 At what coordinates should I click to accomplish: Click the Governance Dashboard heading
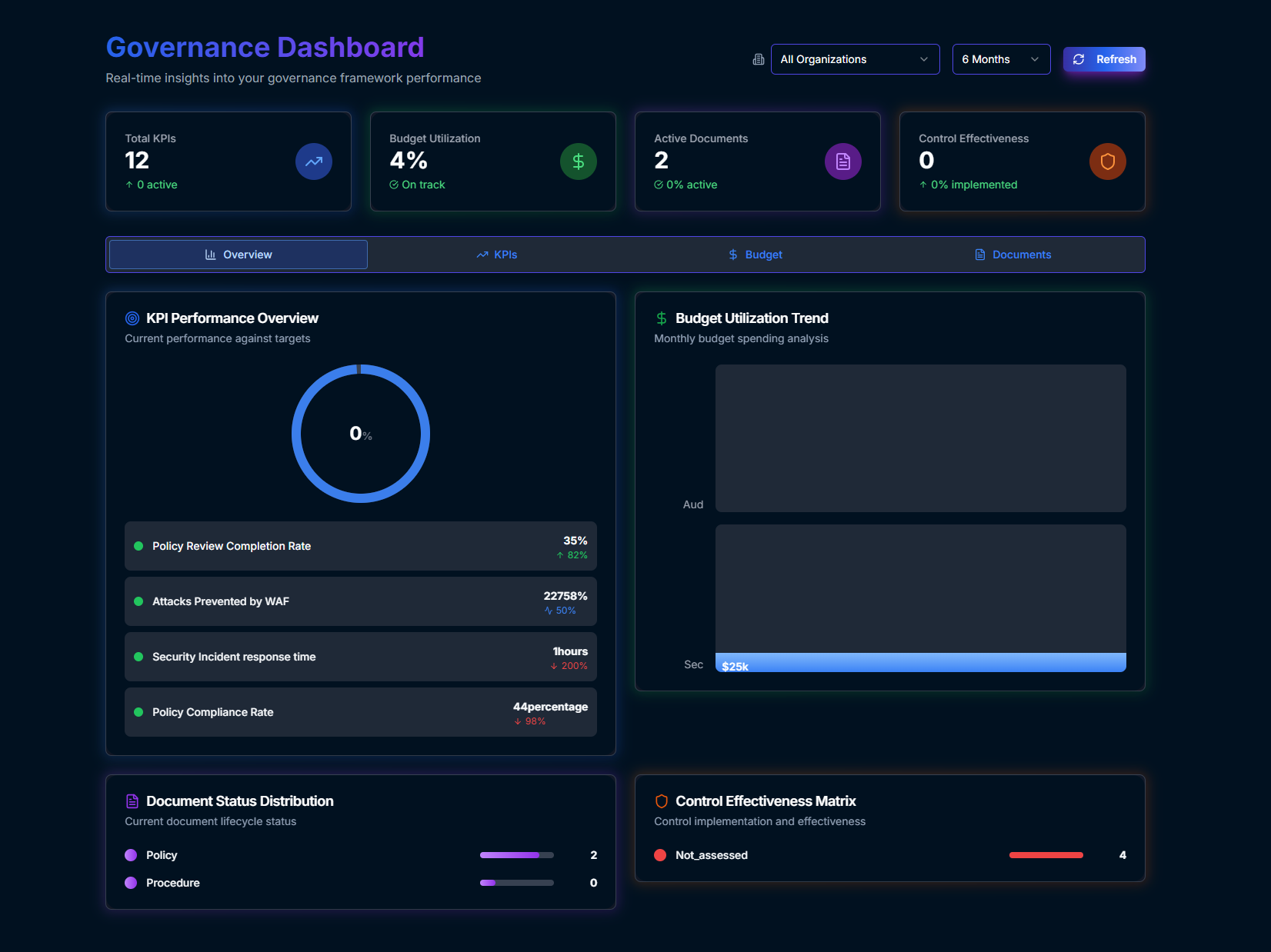[265, 47]
